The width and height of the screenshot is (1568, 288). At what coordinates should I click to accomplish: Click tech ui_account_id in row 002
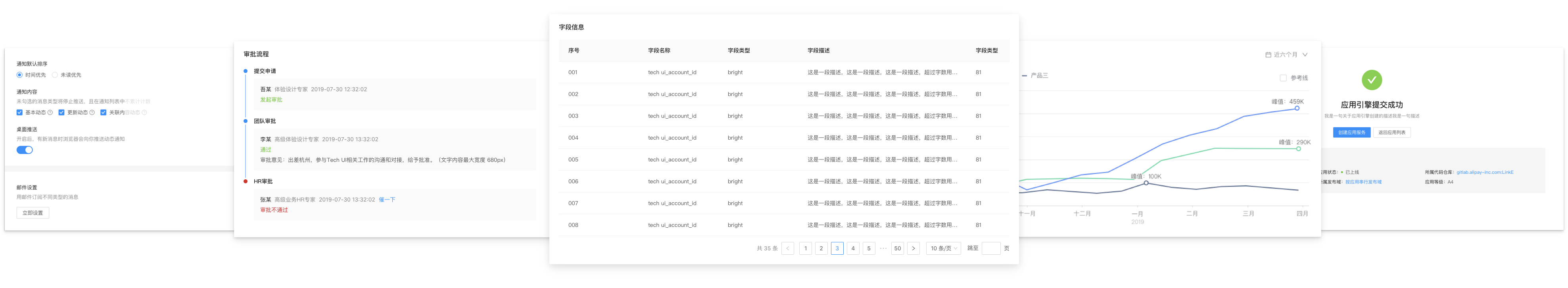672,94
